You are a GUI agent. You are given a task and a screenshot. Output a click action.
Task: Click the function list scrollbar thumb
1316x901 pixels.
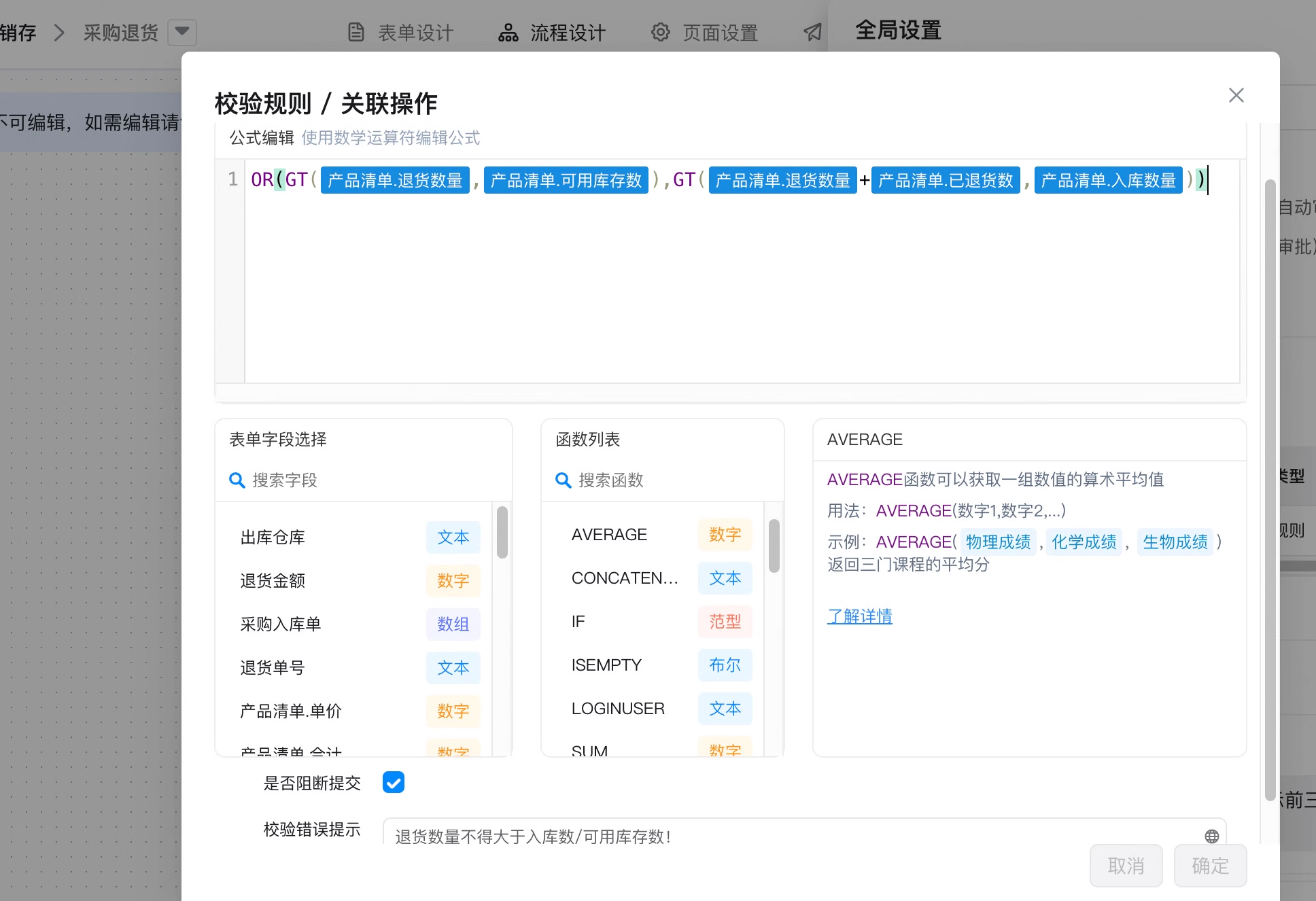click(x=774, y=546)
